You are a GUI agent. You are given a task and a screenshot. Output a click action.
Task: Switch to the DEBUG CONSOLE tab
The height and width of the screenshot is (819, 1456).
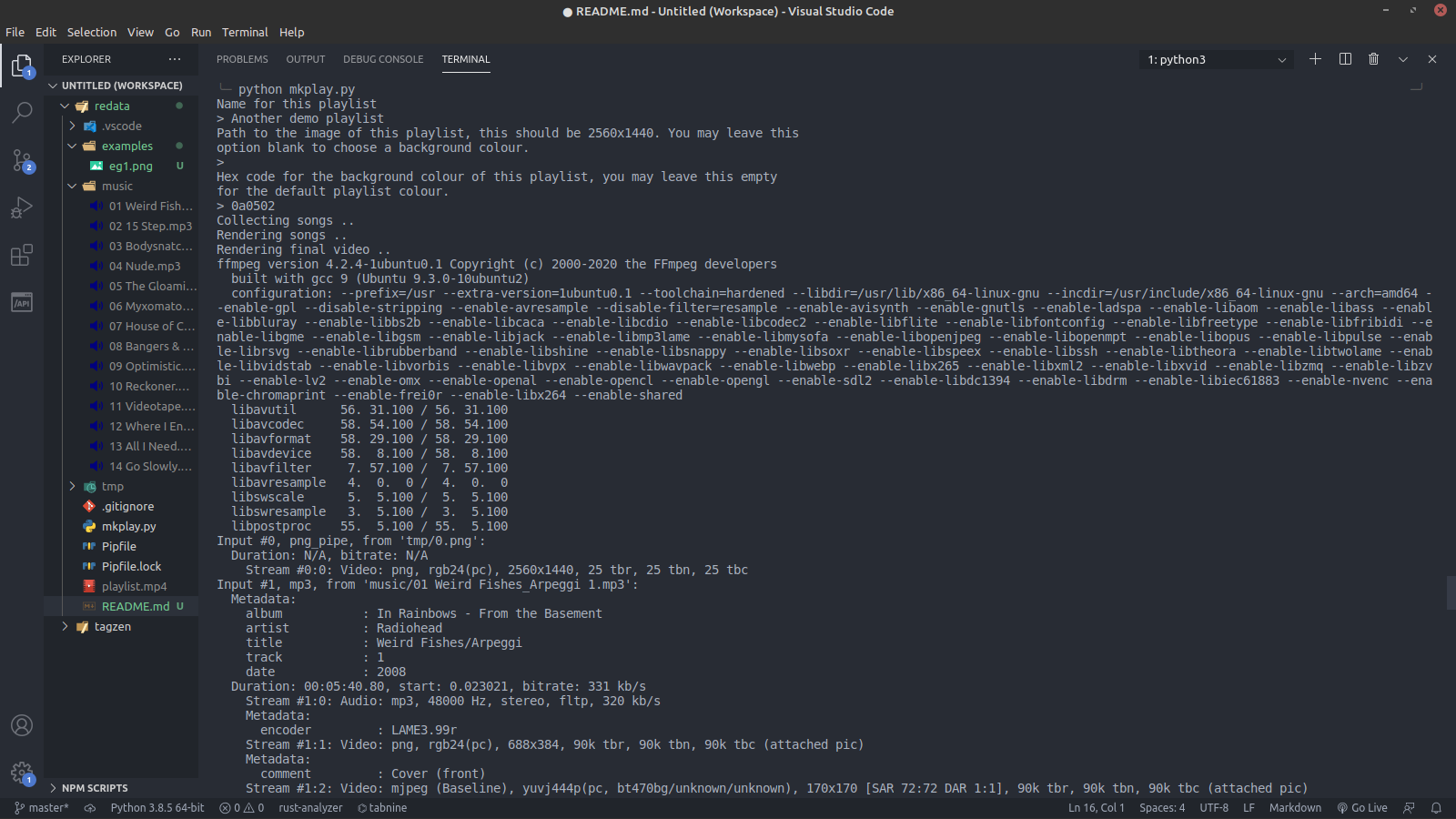(383, 59)
